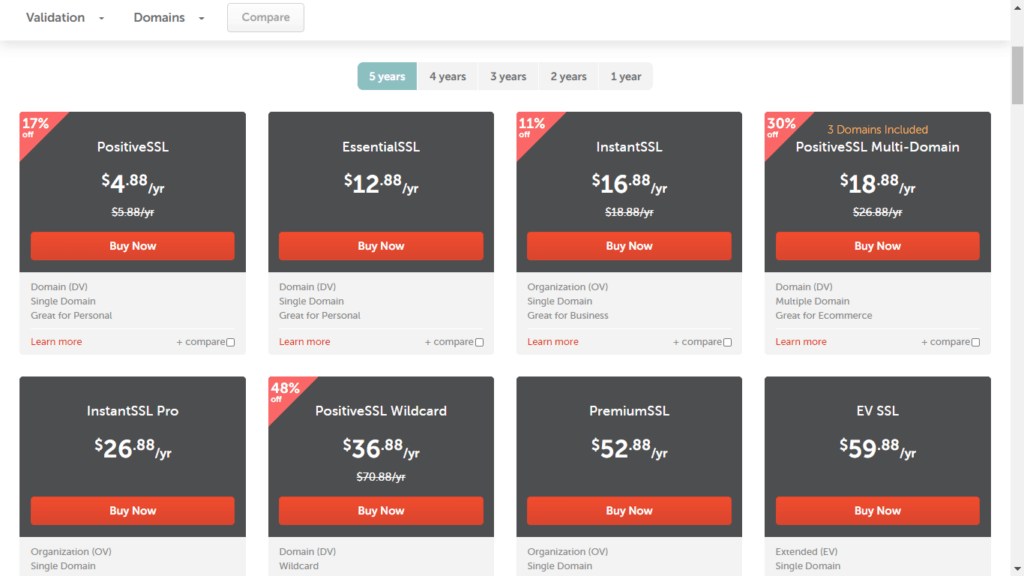Click Learn more under PositiveSSL

pos(56,342)
